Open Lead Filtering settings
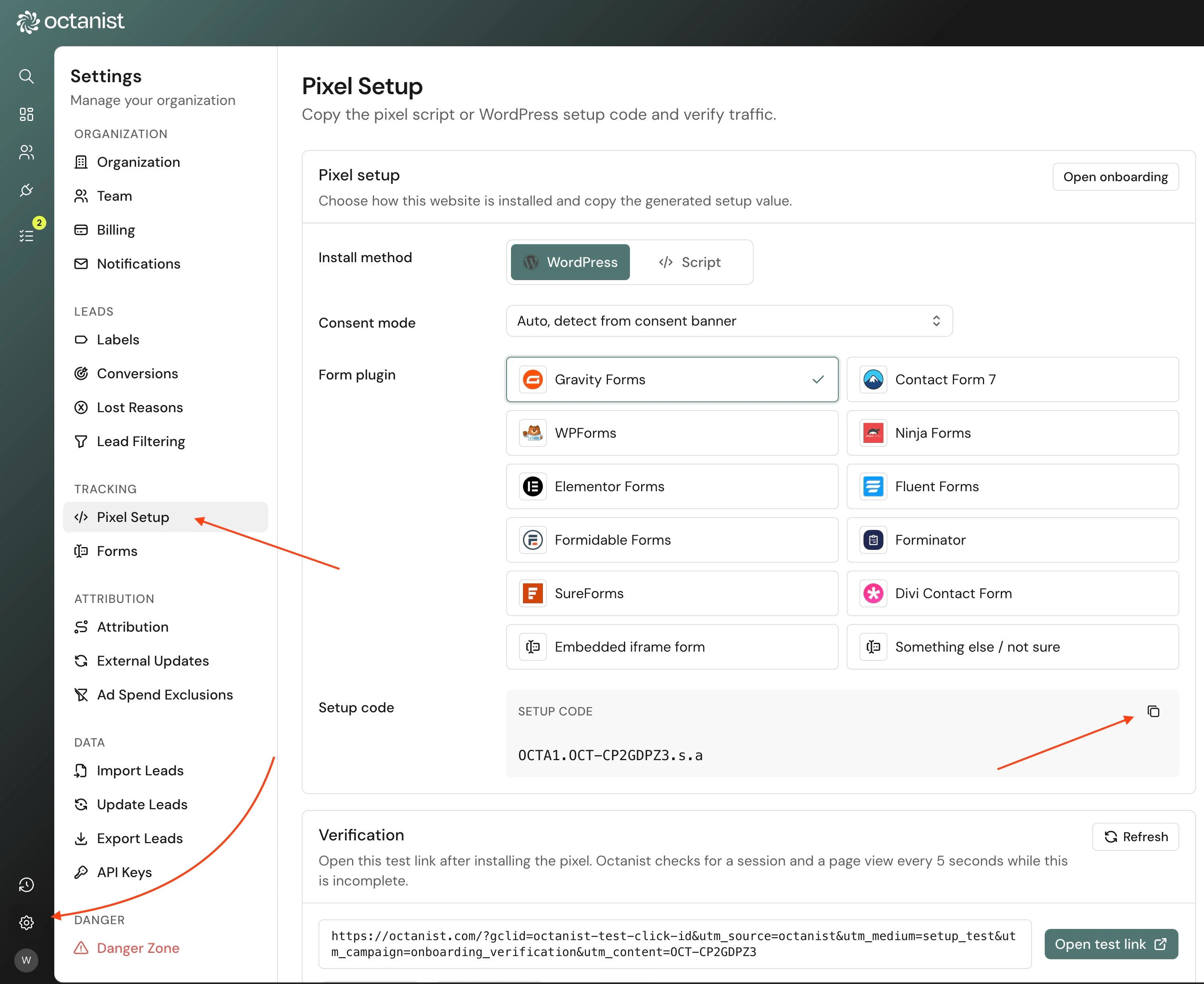1204x984 pixels. point(165,442)
